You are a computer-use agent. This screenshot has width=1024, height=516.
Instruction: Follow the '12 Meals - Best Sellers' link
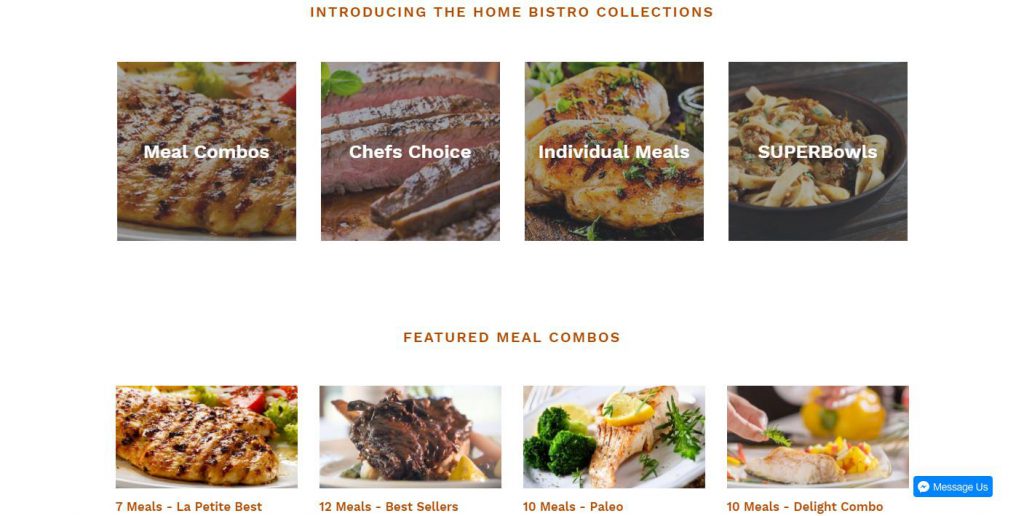point(389,507)
